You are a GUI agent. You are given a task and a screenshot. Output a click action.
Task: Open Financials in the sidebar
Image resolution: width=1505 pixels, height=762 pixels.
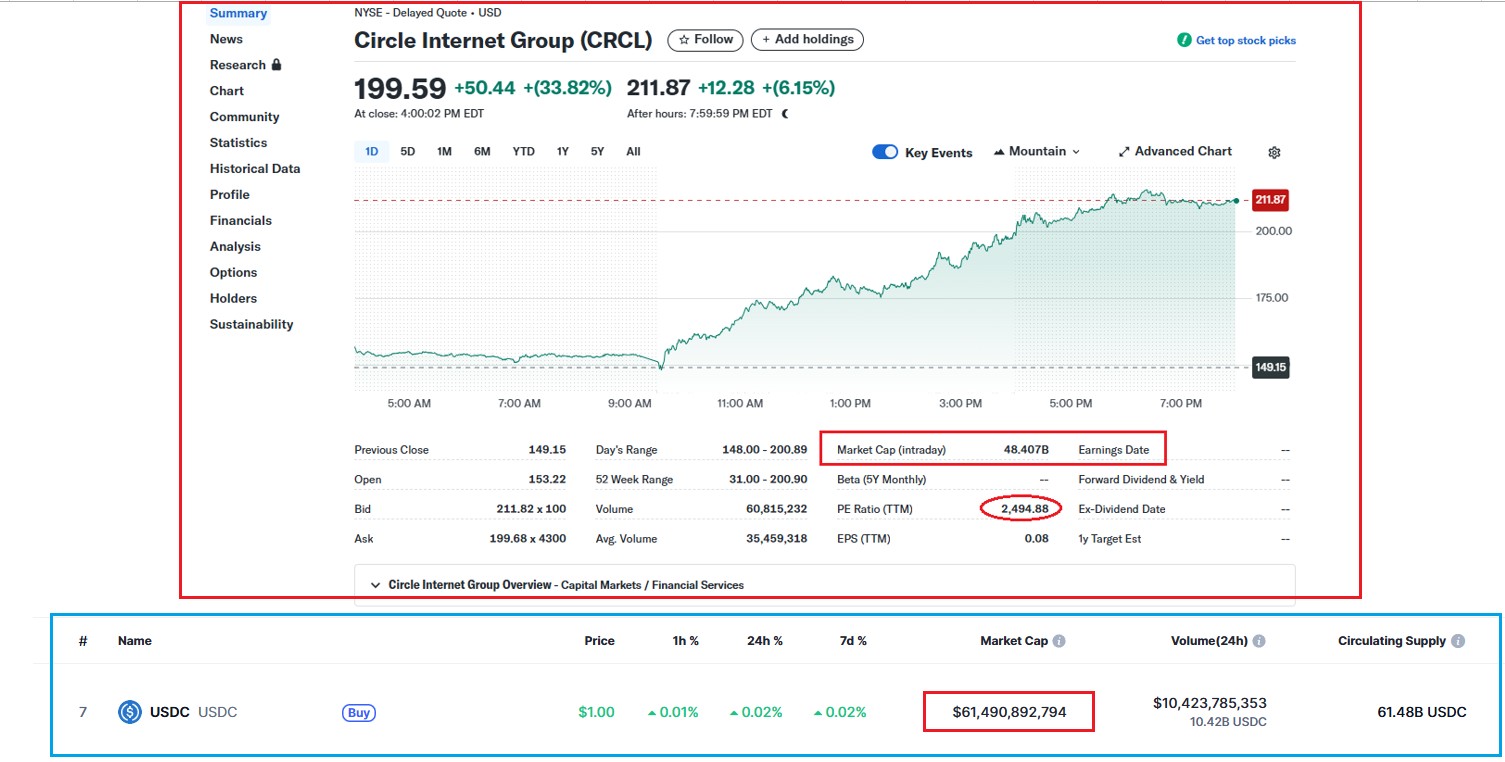pos(241,221)
